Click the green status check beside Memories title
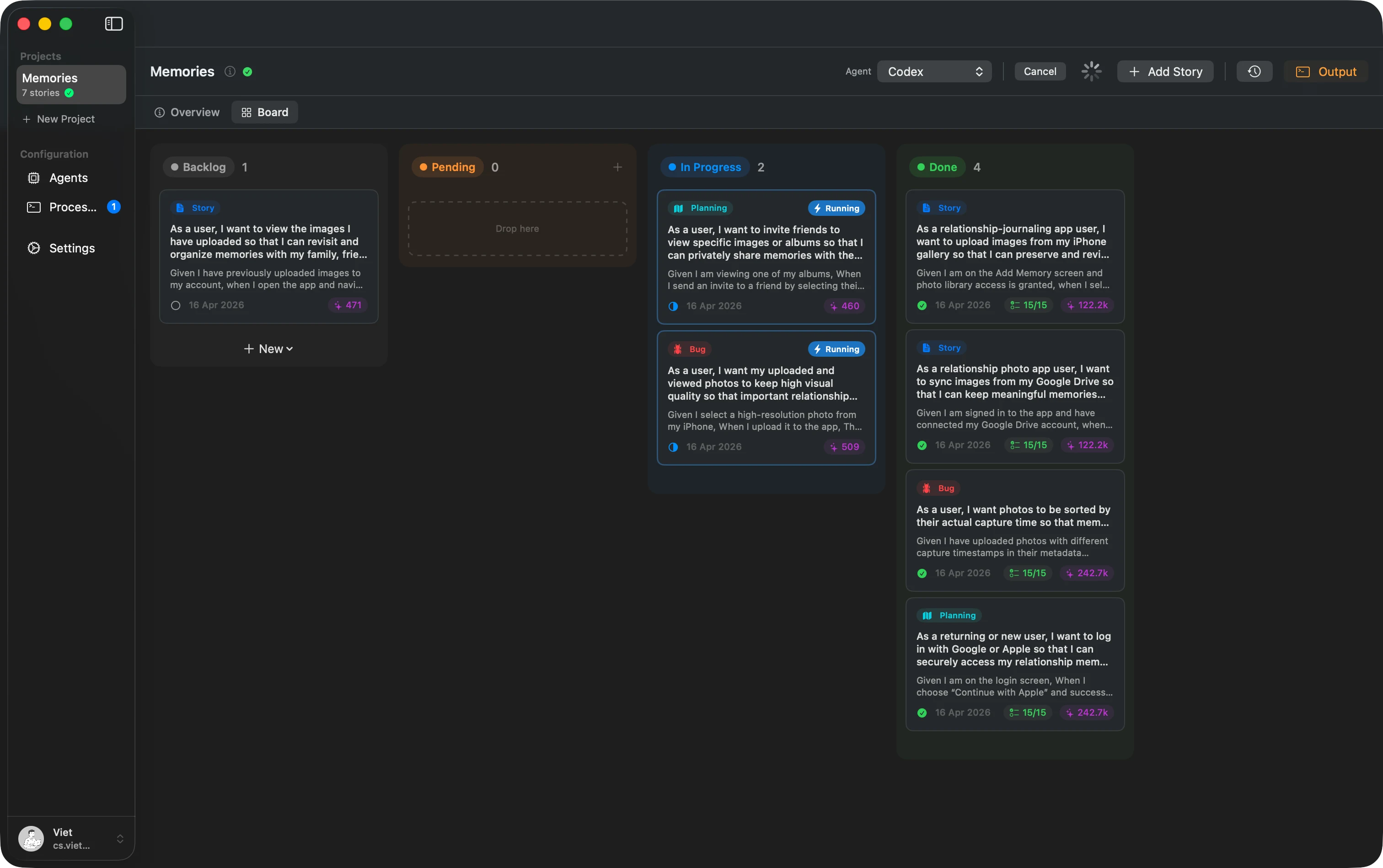Viewport: 1383px width, 868px height. pyautogui.click(x=247, y=72)
